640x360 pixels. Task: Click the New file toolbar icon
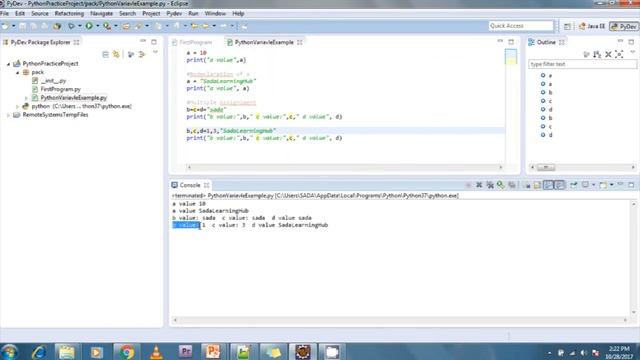5,26
